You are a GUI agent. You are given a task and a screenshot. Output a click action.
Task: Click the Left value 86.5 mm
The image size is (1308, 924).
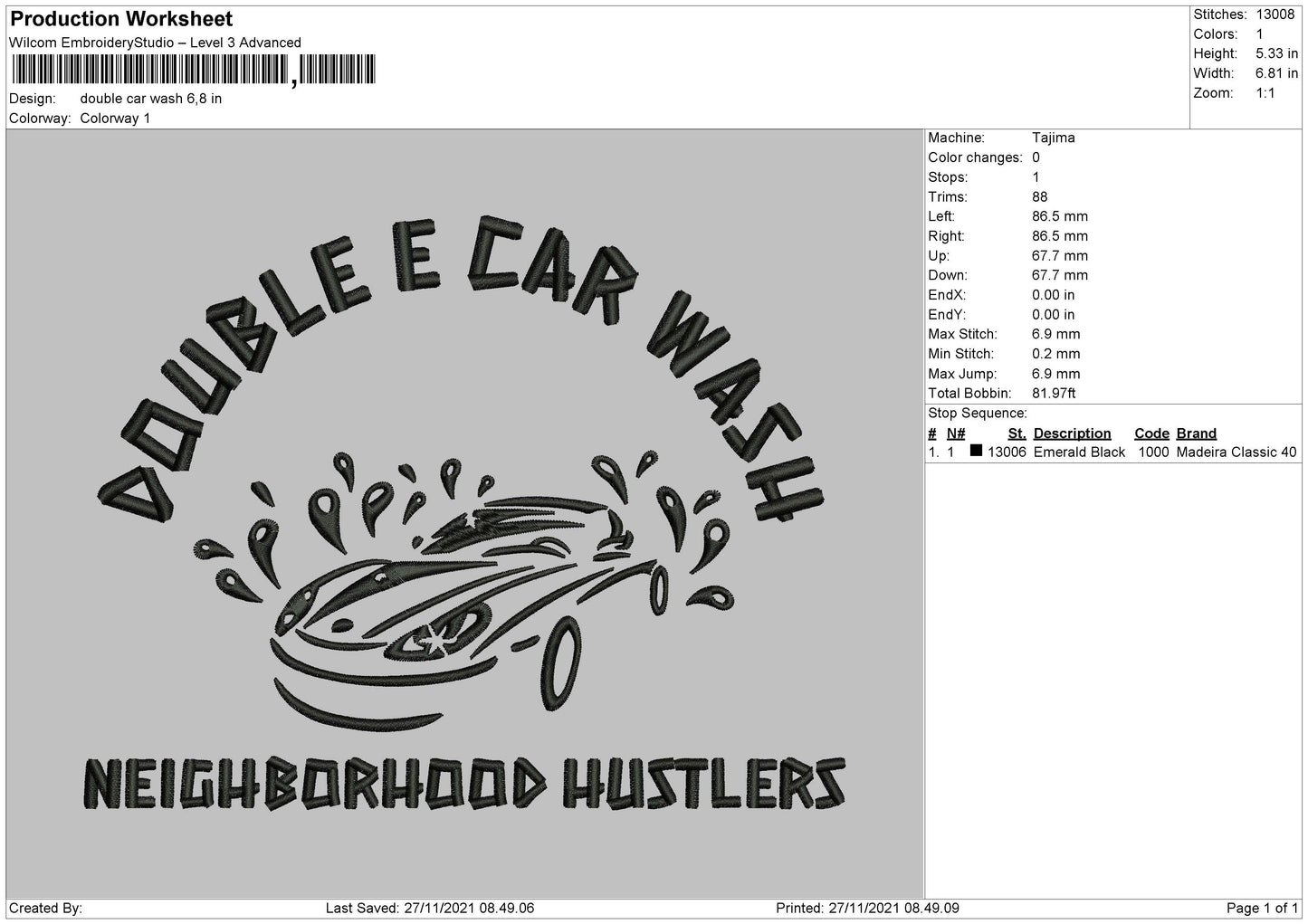pos(1060,216)
